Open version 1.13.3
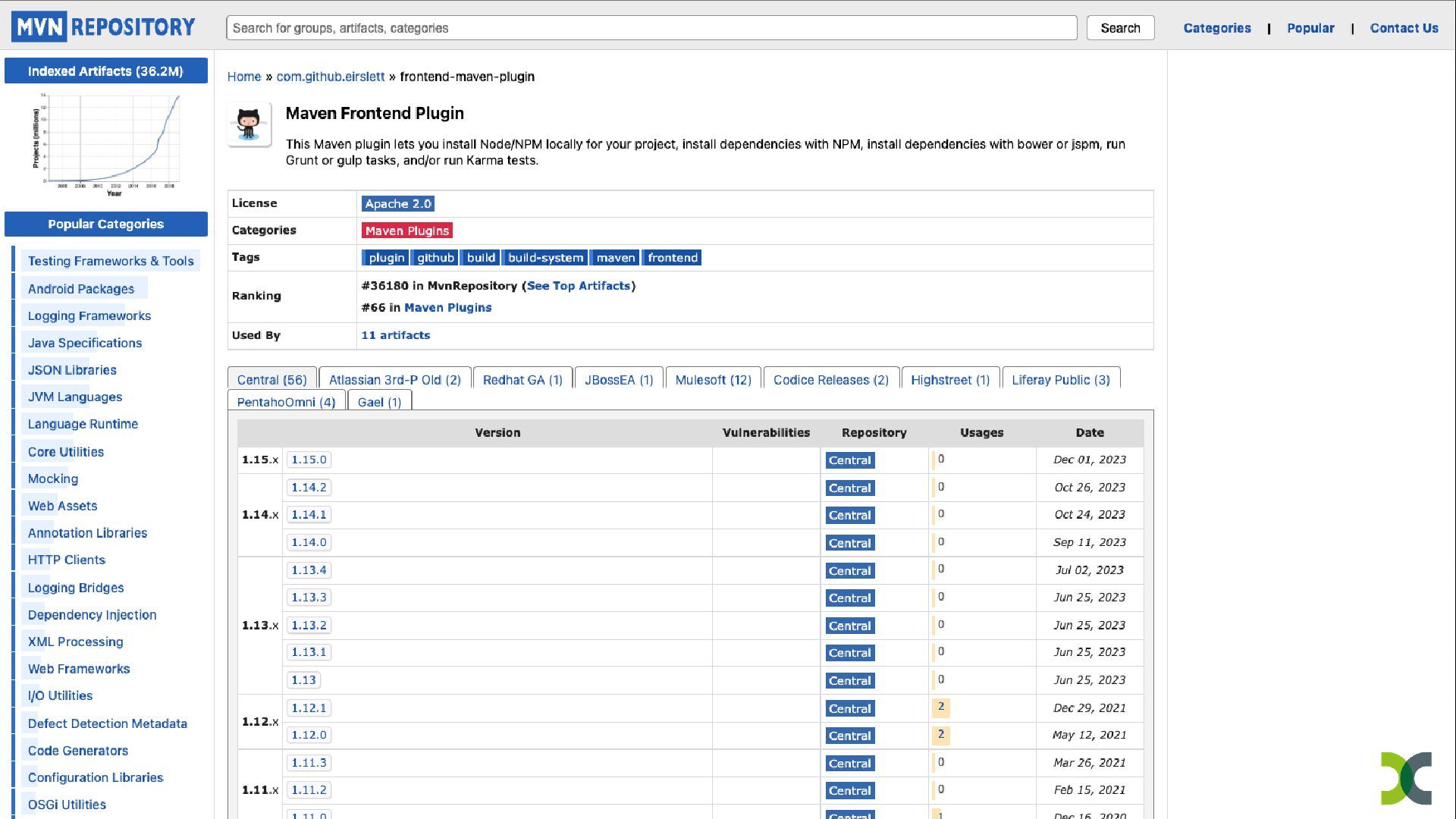This screenshot has height=819, width=1456. (309, 598)
